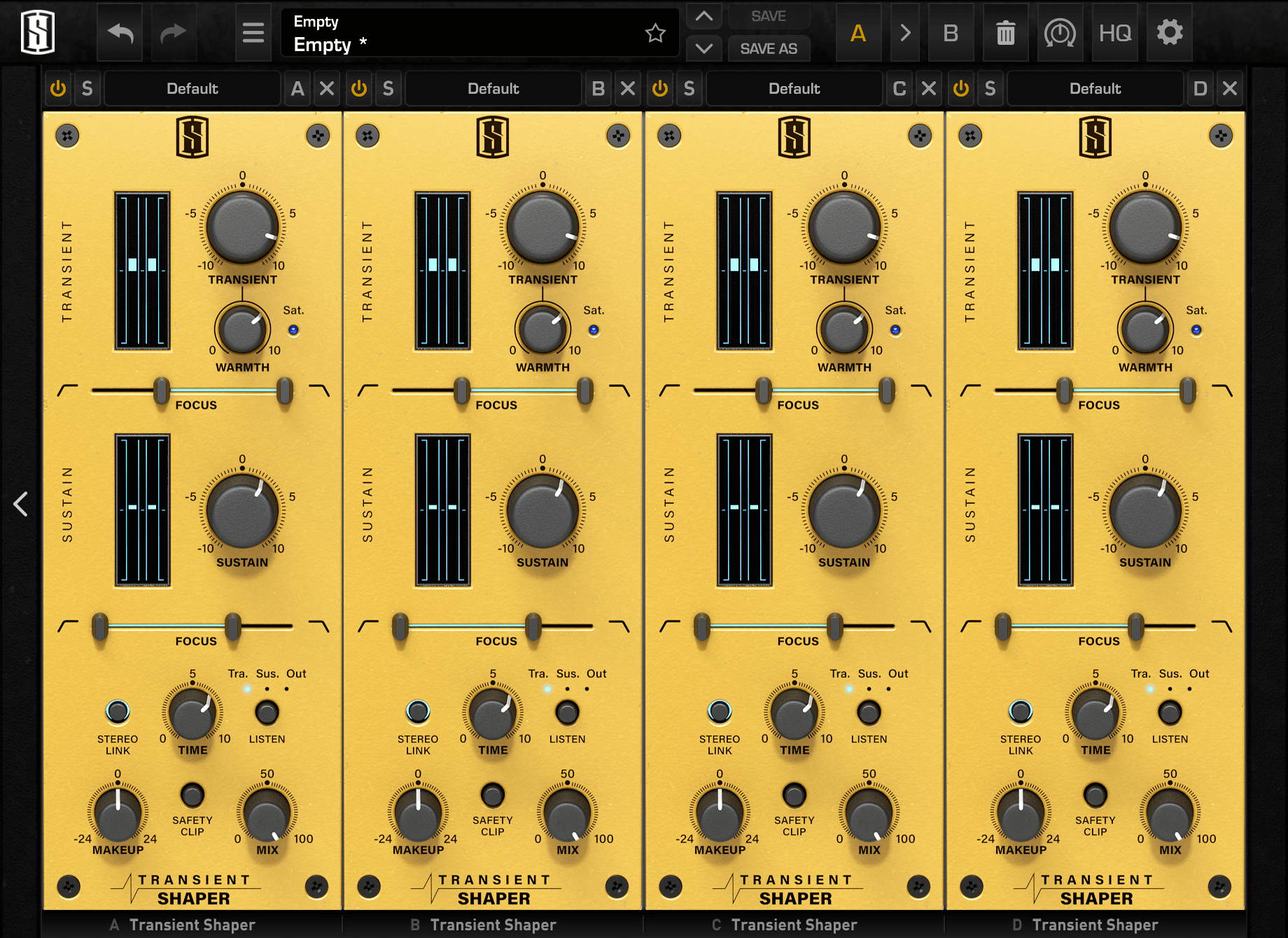Remove module D with the X button
The width and height of the screenshot is (1288, 938).
[x=1229, y=89]
